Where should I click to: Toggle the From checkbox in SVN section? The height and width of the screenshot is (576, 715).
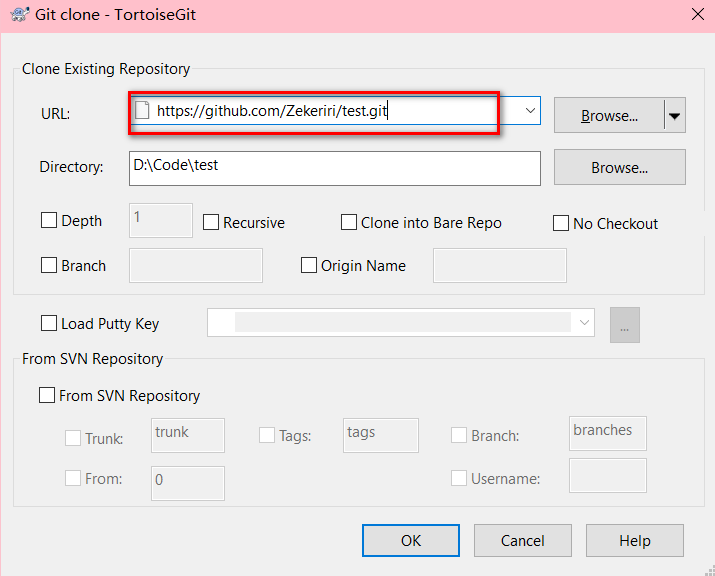coord(73,478)
